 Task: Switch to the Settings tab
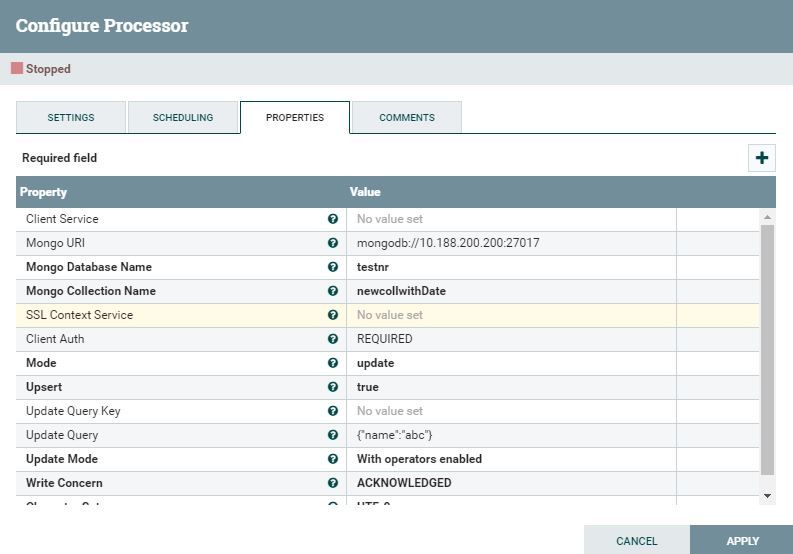[71, 118]
